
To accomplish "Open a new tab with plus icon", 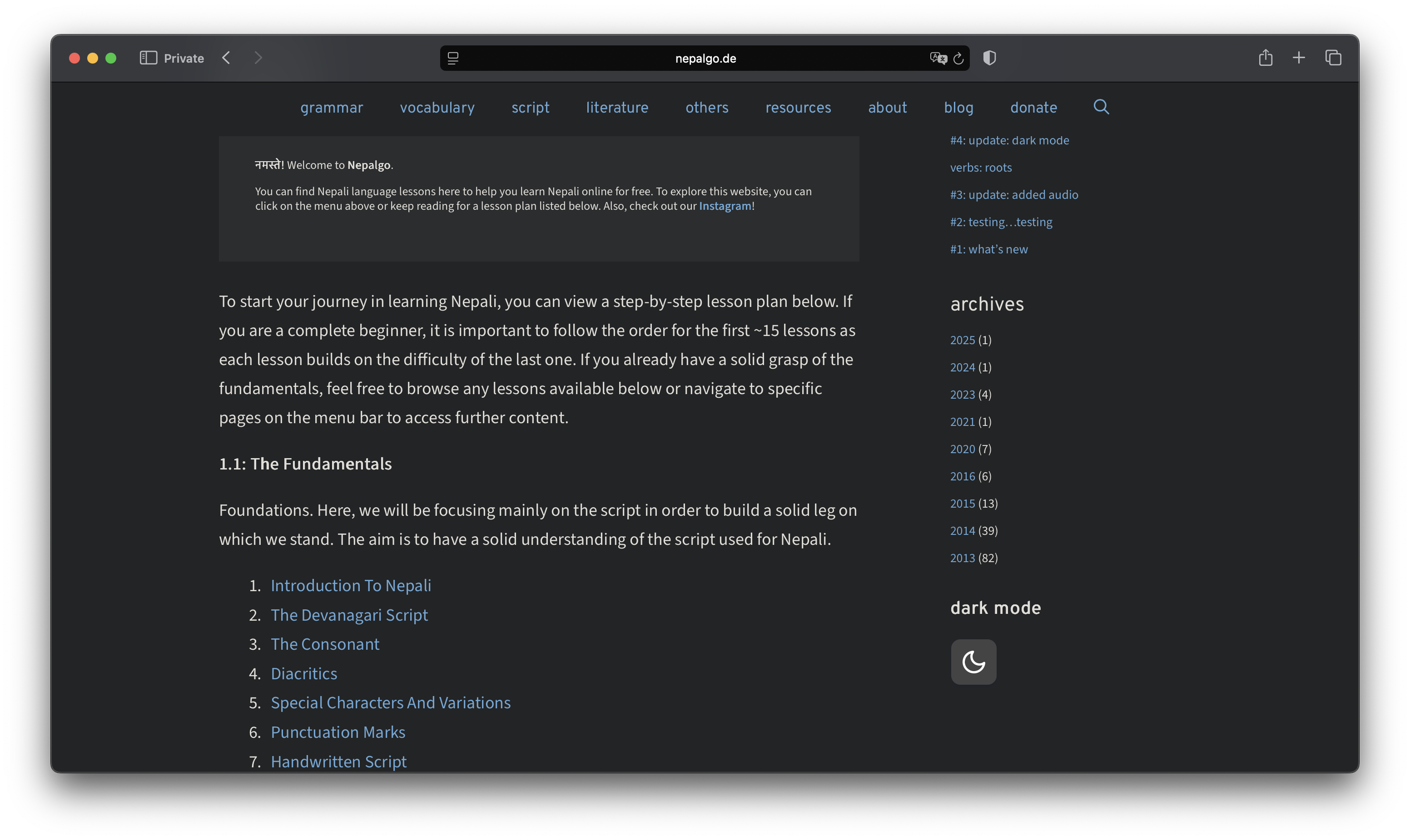I will tap(1299, 58).
